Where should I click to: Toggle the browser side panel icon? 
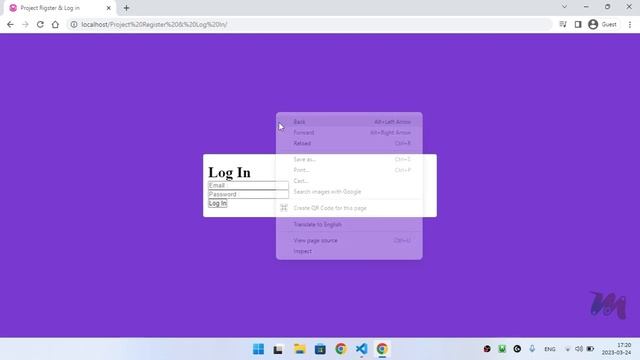pyautogui.click(x=578, y=24)
